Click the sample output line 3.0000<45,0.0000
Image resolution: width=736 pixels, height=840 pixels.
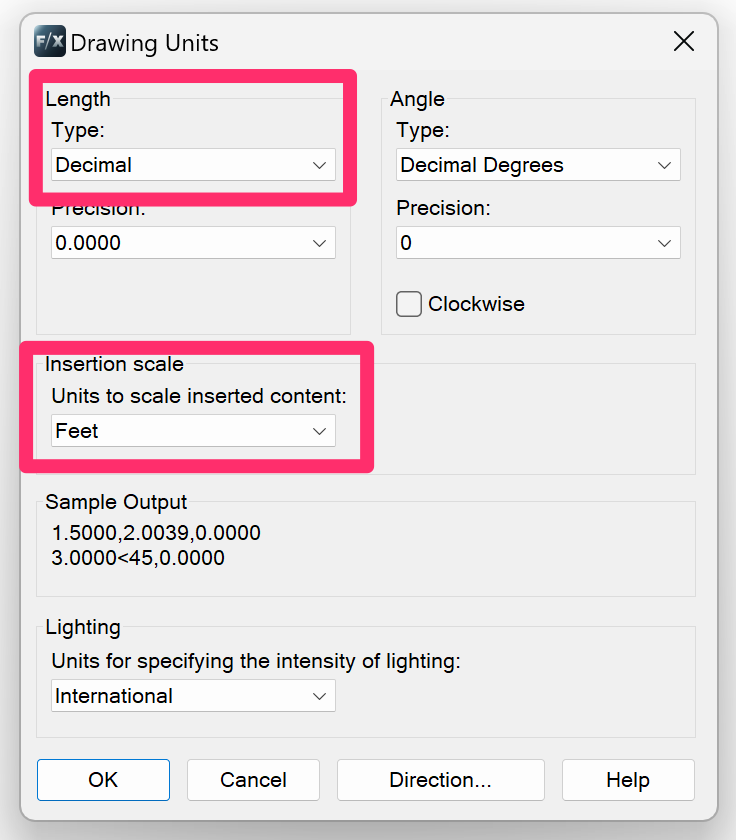click(x=138, y=558)
